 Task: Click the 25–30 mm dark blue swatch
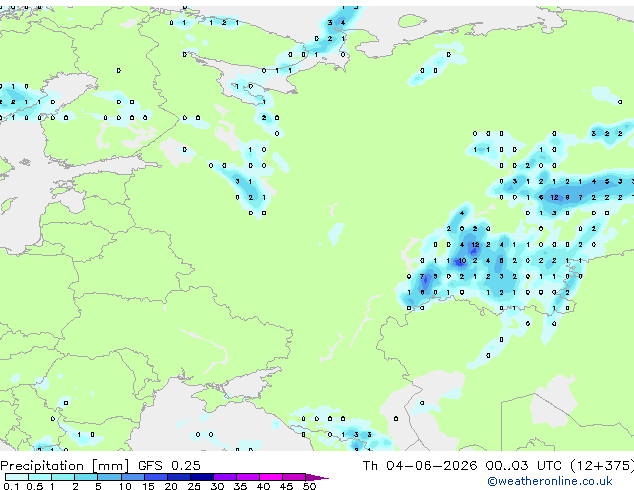click(202, 477)
